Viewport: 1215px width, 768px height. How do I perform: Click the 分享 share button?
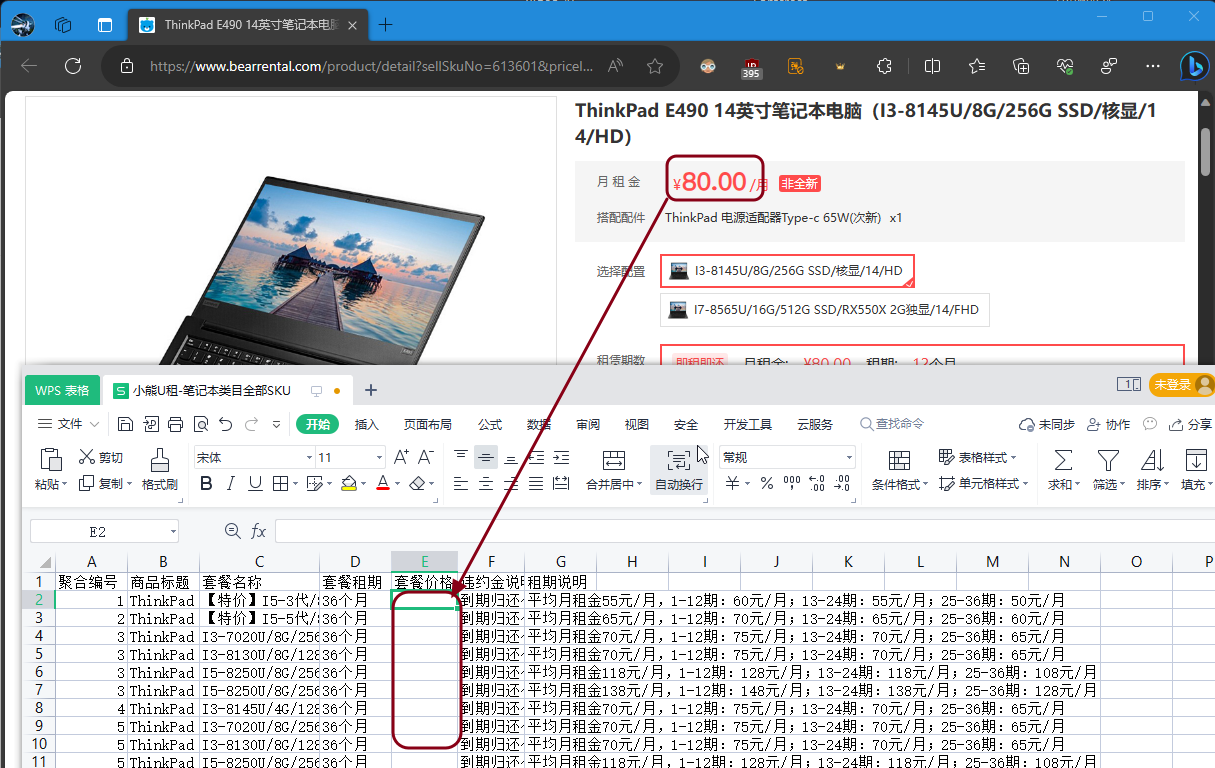[x=1190, y=425]
